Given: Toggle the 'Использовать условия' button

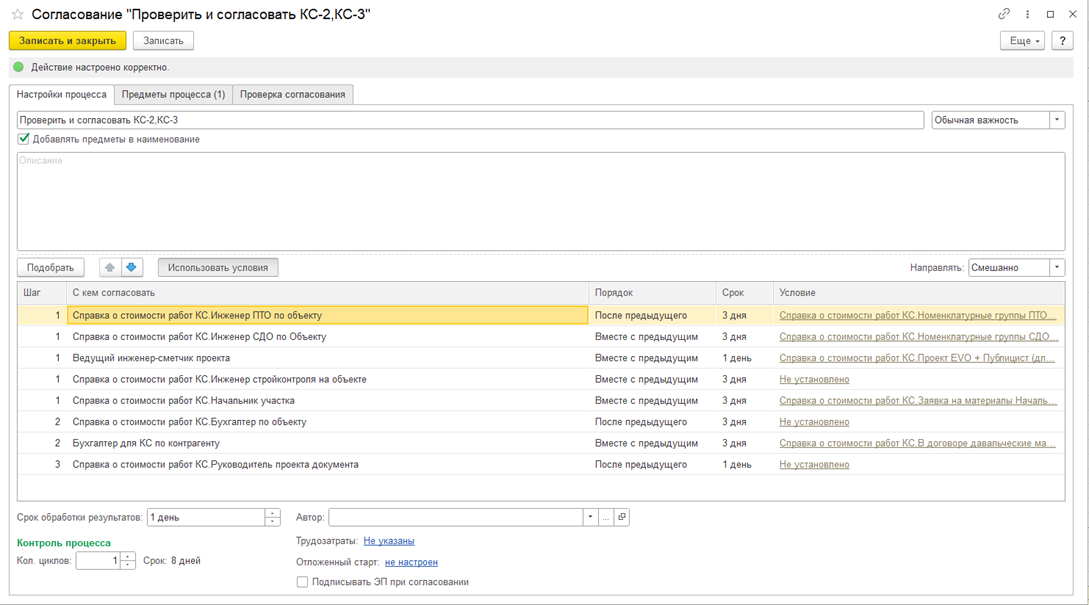Looking at the screenshot, I should (218, 268).
